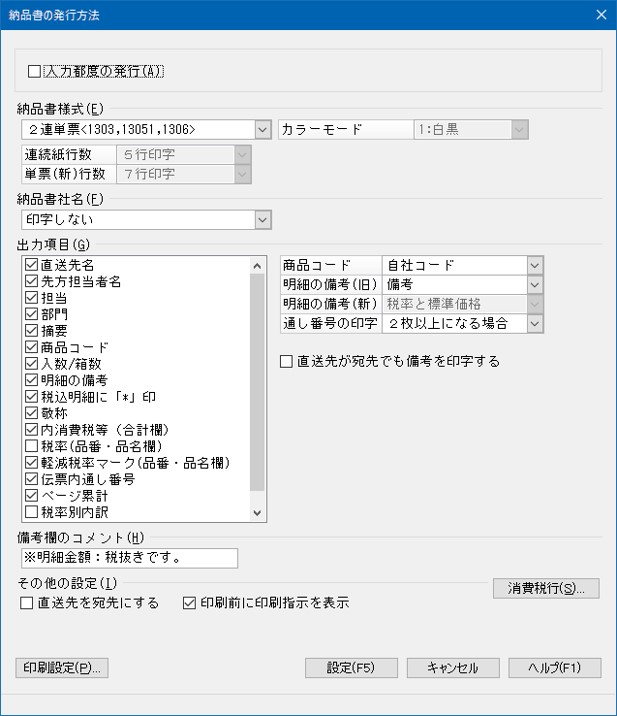
Task: Open the 商品コード 自社コード dropdown
Action: [535, 265]
